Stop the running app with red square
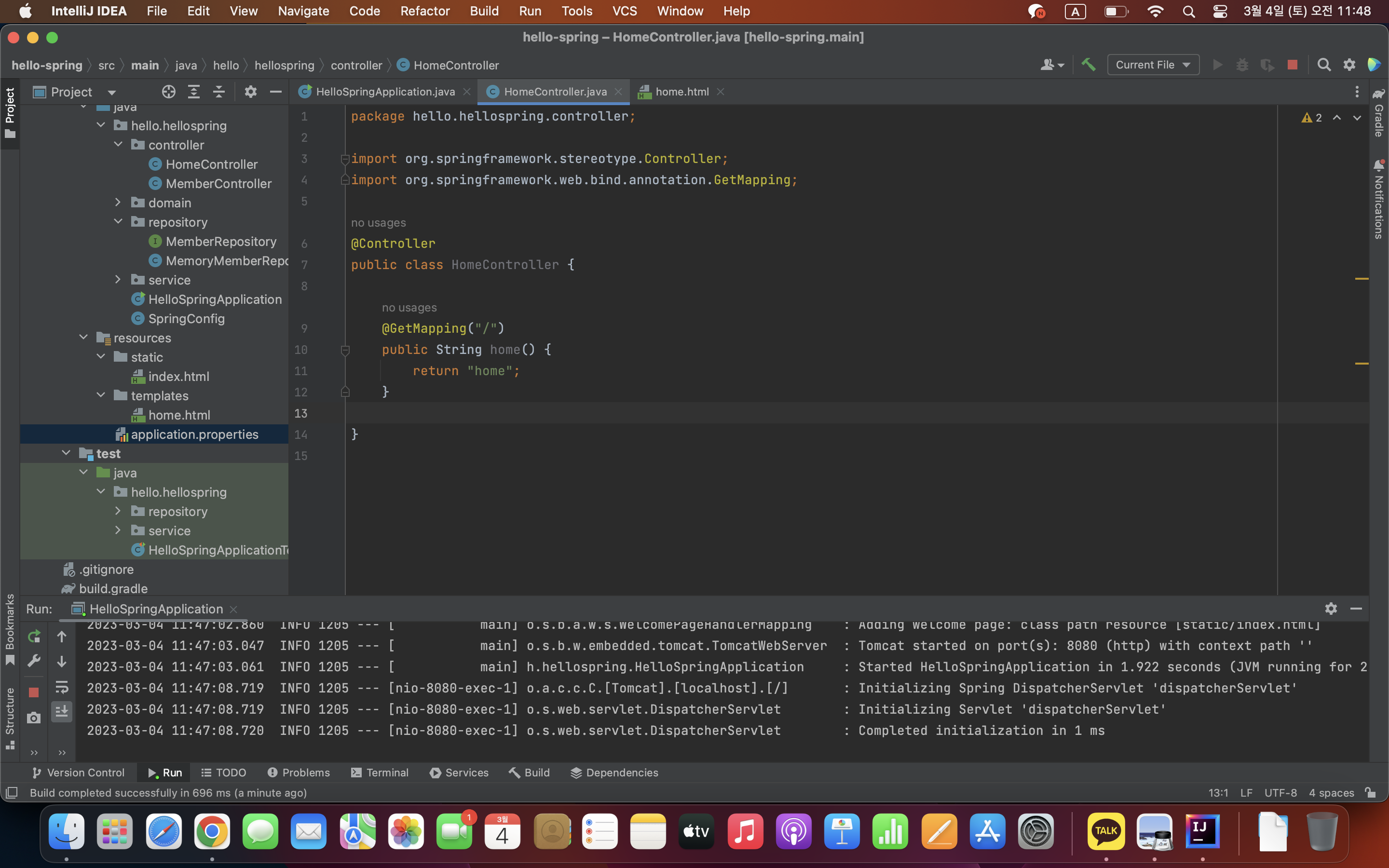Image resolution: width=1389 pixels, height=868 pixels. [1293, 65]
